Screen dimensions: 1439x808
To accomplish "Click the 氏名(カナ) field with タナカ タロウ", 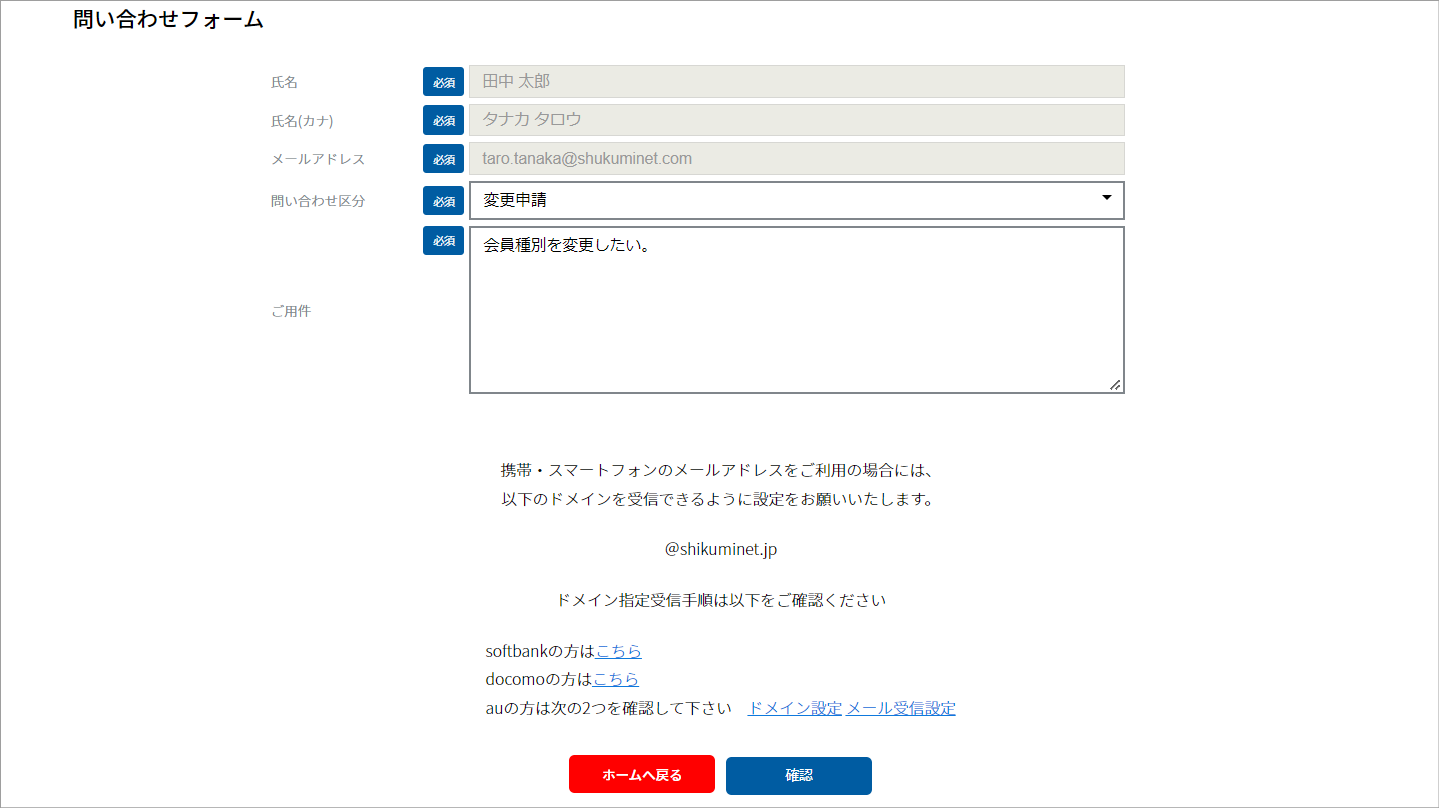I will 796,120.
